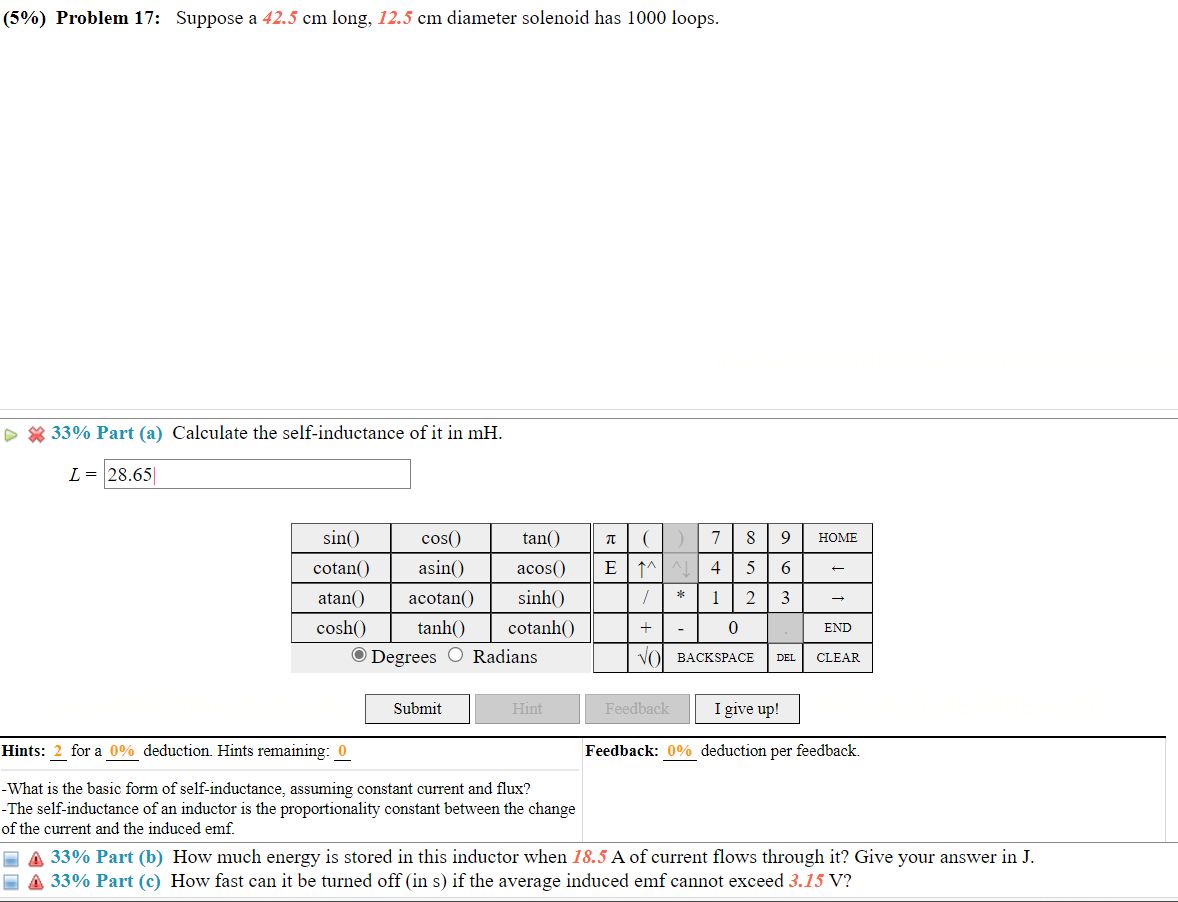Image resolution: width=1178 pixels, height=902 pixels.
Task: Click the exponent ↑^ key on keypad
Action: (645, 567)
